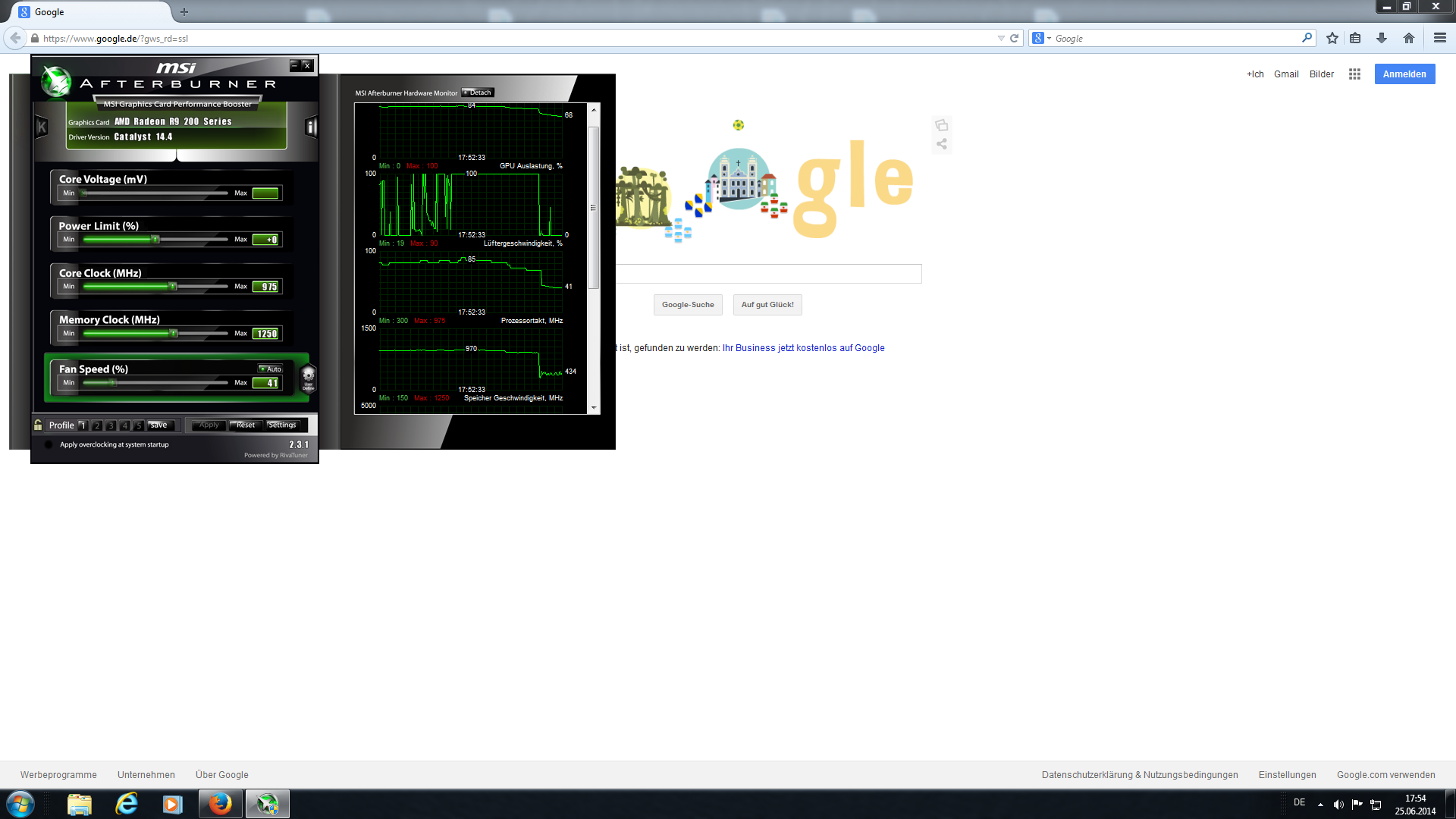Click the doodle share icon
The width and height of the screenshot is (1456, 819).
click(941, 144)
